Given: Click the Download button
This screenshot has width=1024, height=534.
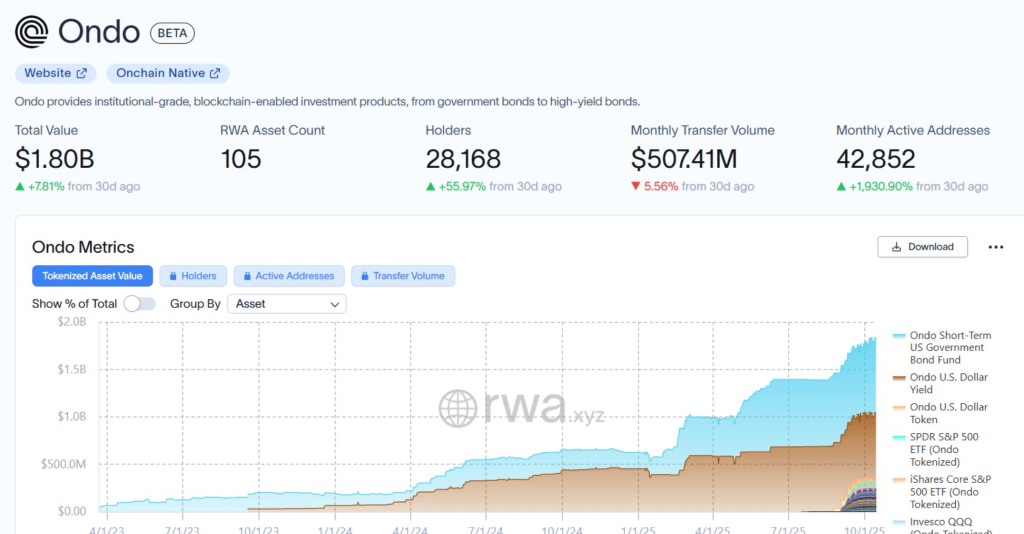Looking at the screenshot, I should click(x=922, y=247).
